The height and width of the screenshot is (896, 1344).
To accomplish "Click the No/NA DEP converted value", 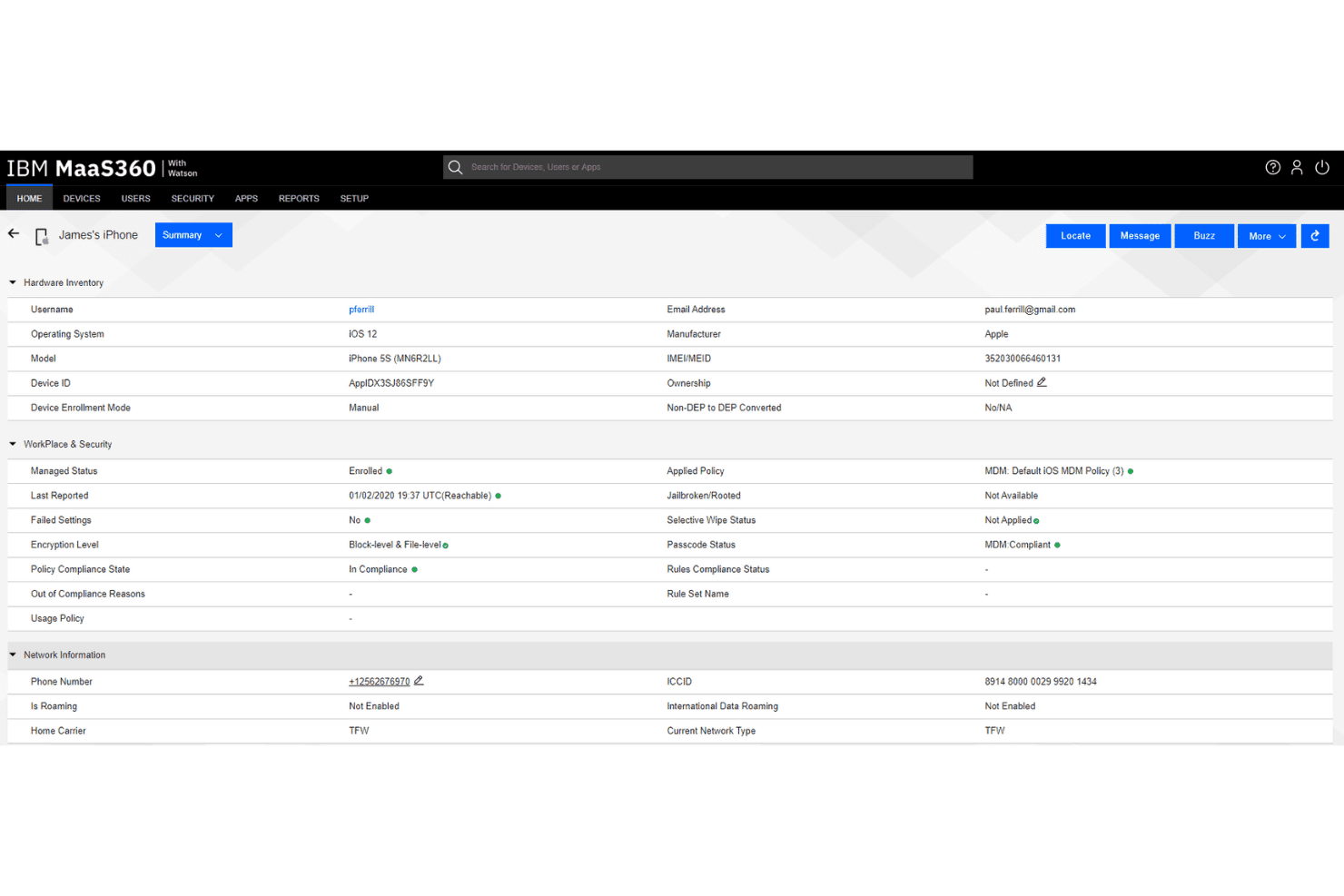I will click(x=998, y=408).
